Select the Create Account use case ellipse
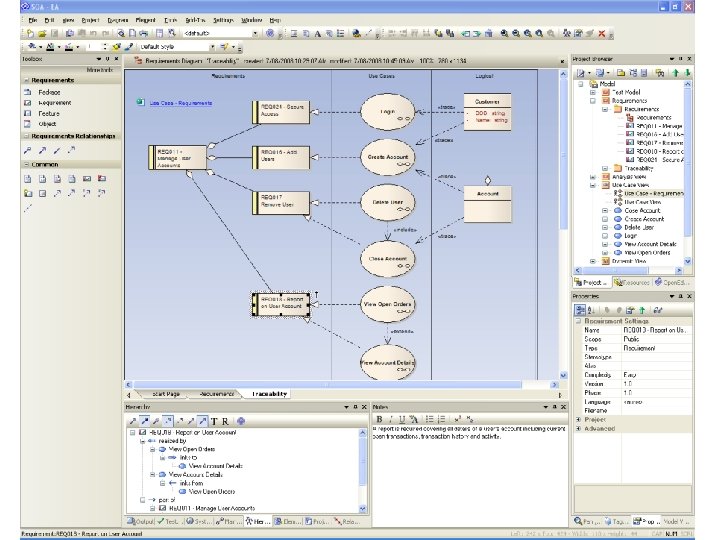Viewport: 720px width, 540px height. [386, 156]
